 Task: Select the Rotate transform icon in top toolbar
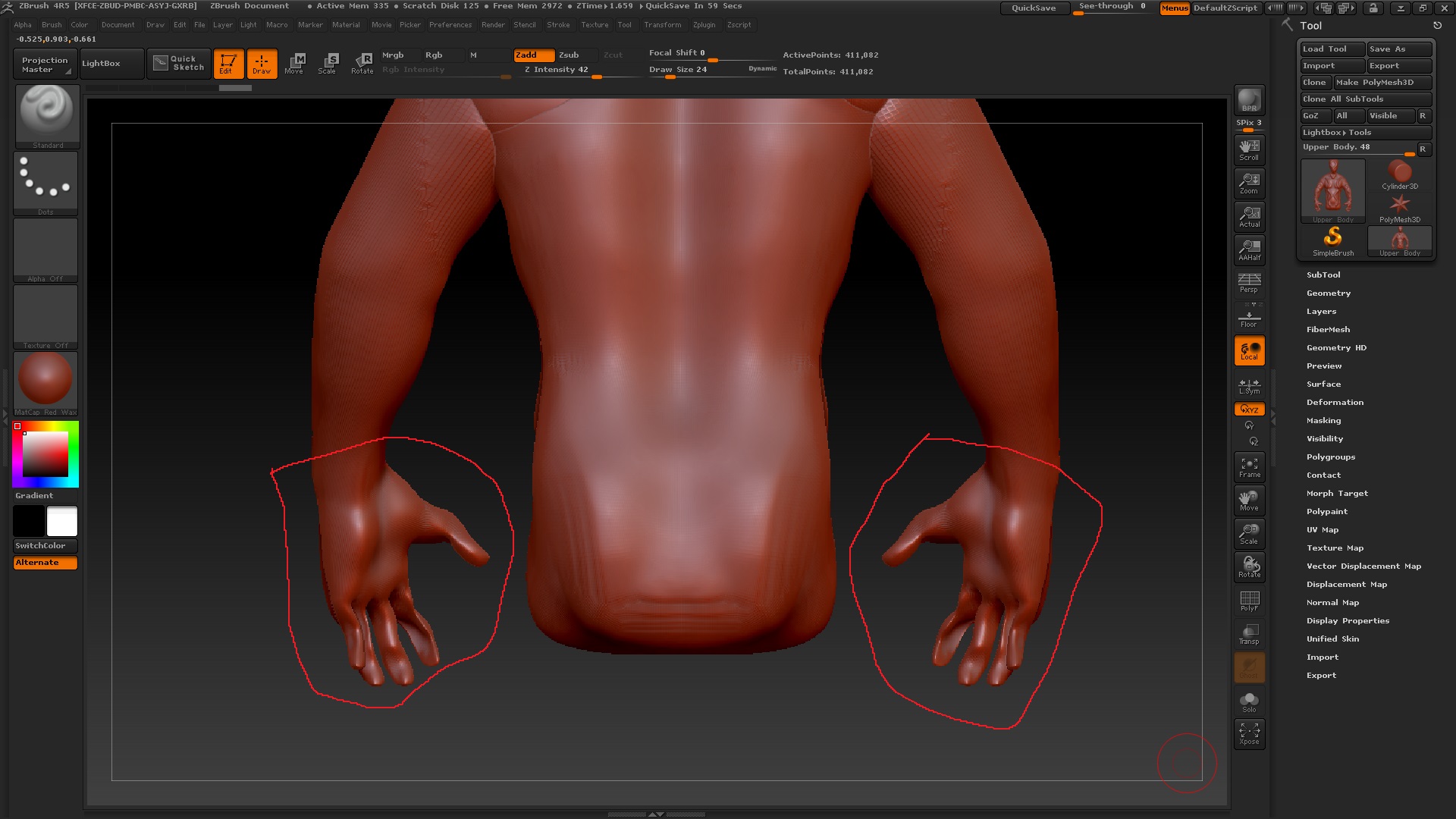point(362,63)
